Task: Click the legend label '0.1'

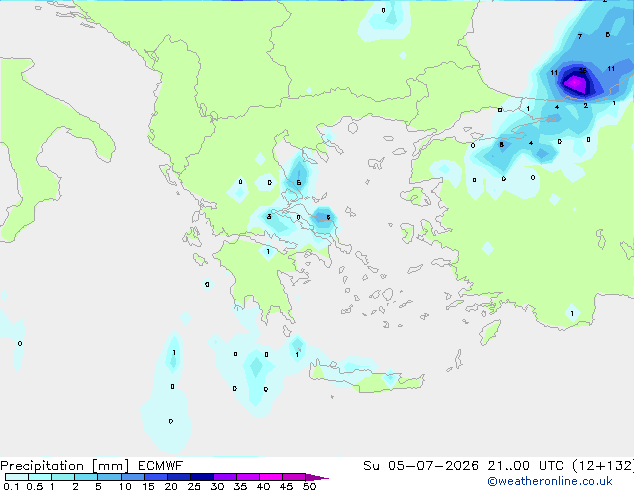Action: click(x=11, y=486)
